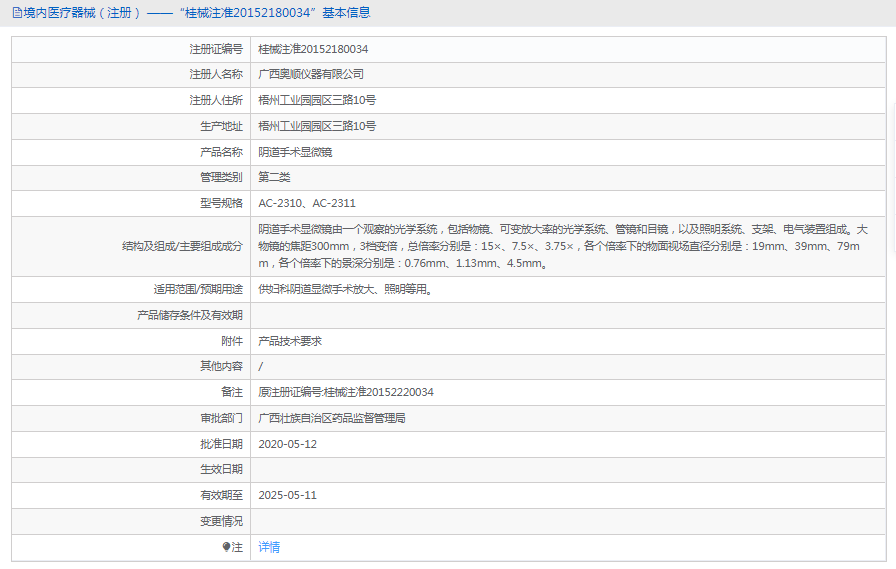Click registrant name 广西奥顺仪器有限公司
This screenshot has width=896, height=569.
pyautogui.click(x=311, y=74)
